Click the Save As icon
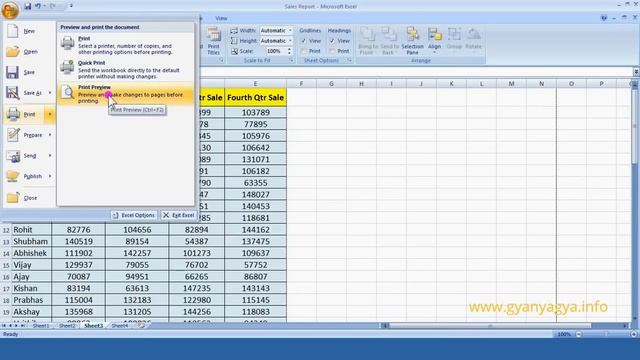The width and height of the screenshot is (640, 360). coord(13,93)
